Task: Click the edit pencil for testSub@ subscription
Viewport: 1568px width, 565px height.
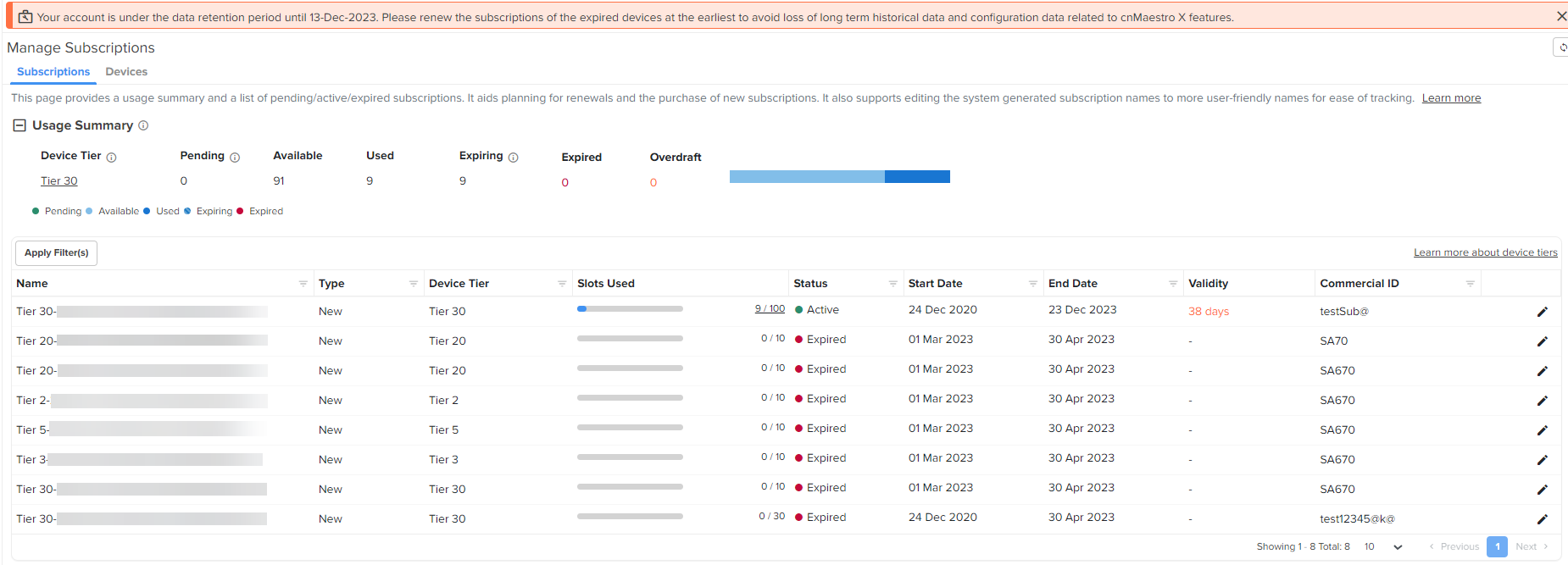Action: pos(1542,312)
